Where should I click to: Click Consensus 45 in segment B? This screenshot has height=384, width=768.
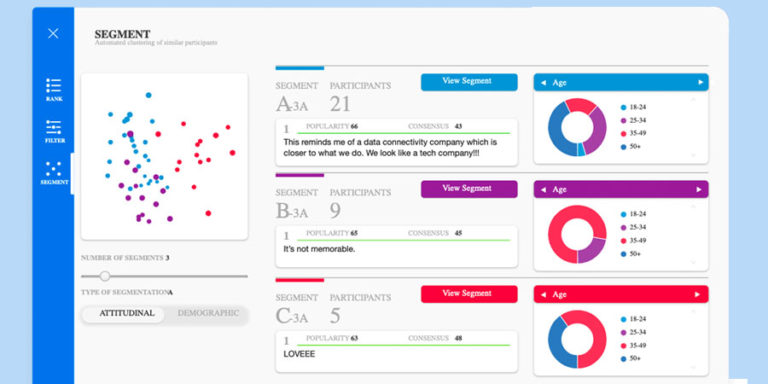[x=435, y=233]
